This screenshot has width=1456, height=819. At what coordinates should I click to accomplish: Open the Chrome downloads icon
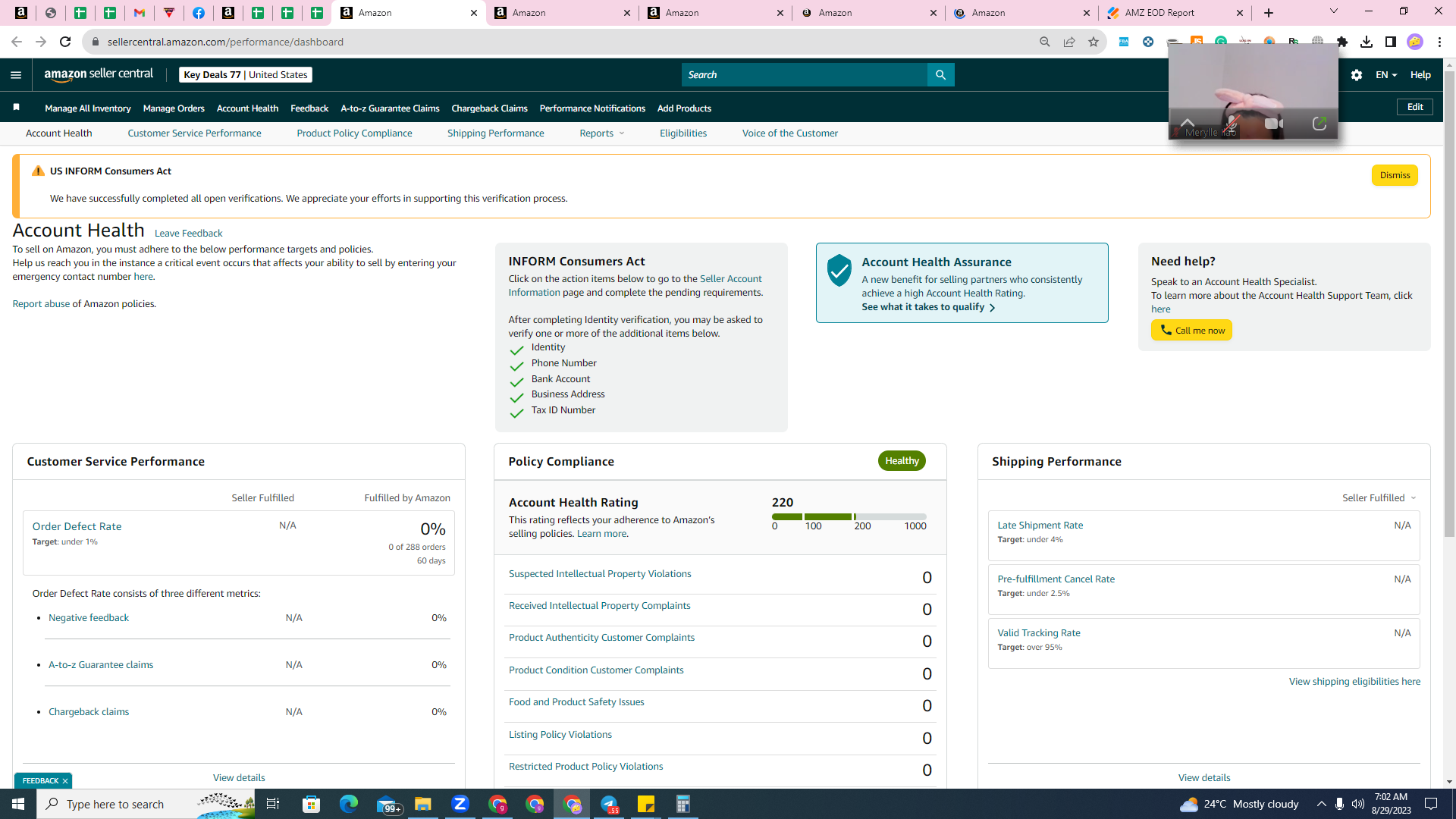click(x=1367, y=42)
